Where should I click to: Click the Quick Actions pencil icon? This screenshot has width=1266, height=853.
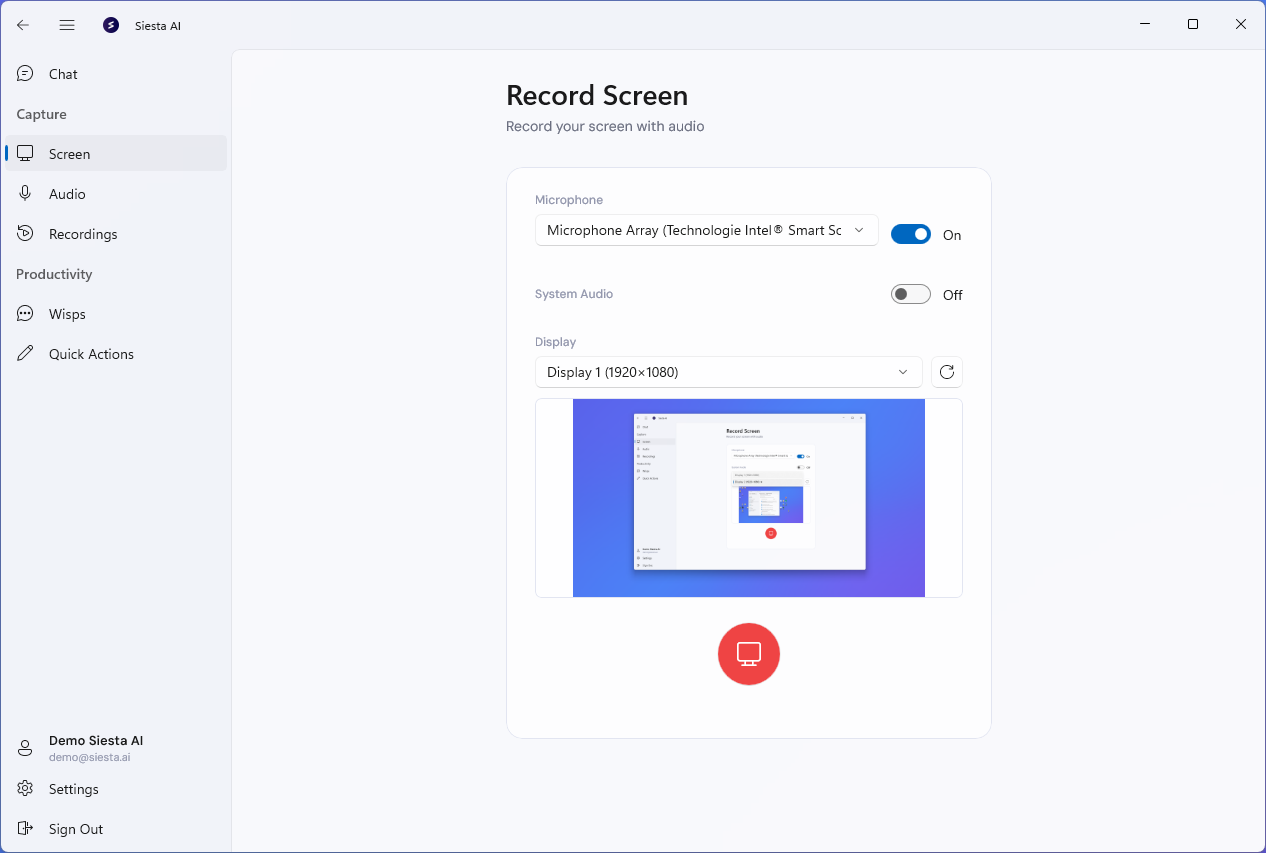pos(26,354)
